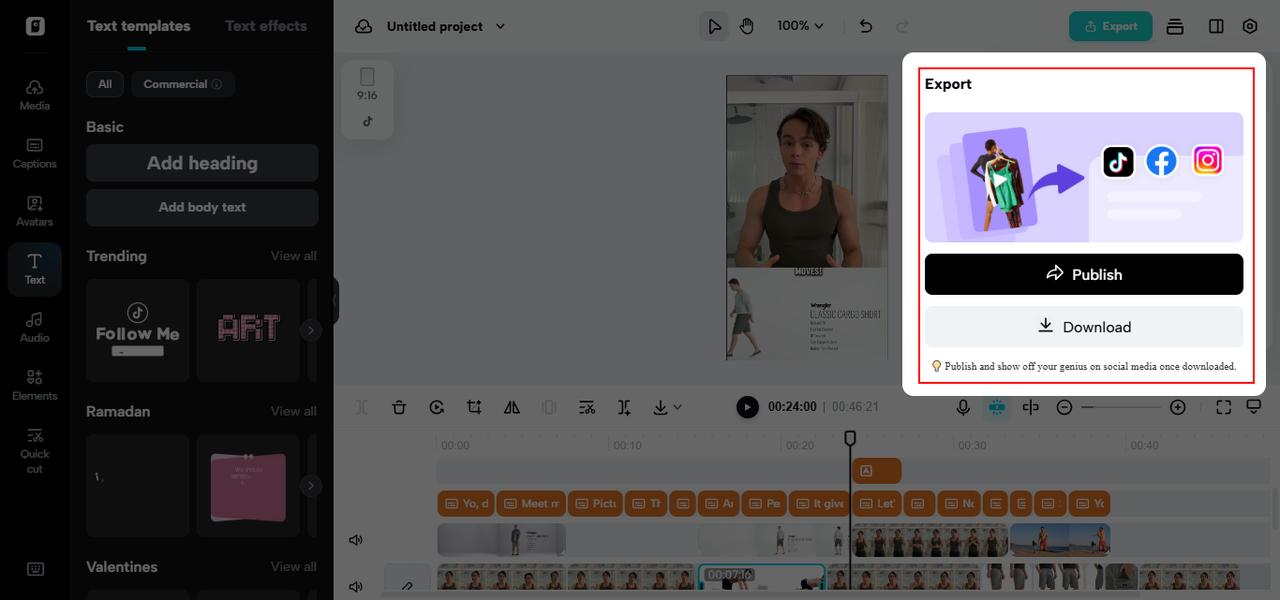Delete the selected clip with trash icon

[399, 407]
